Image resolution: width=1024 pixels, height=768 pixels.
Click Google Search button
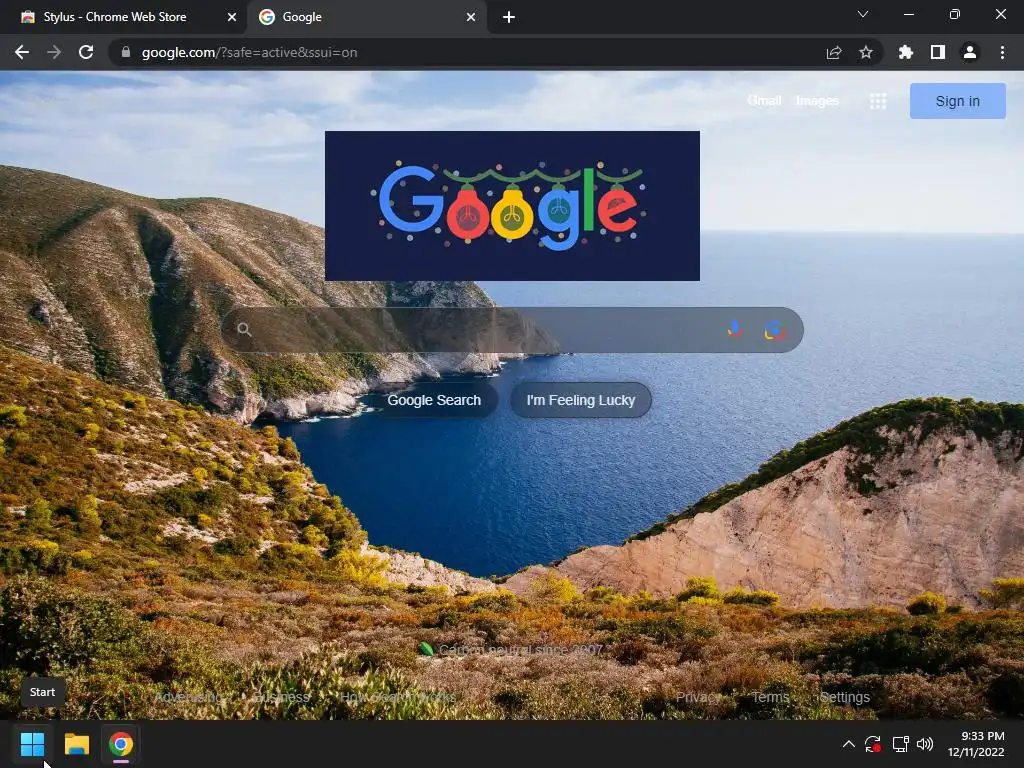(434, 400)
